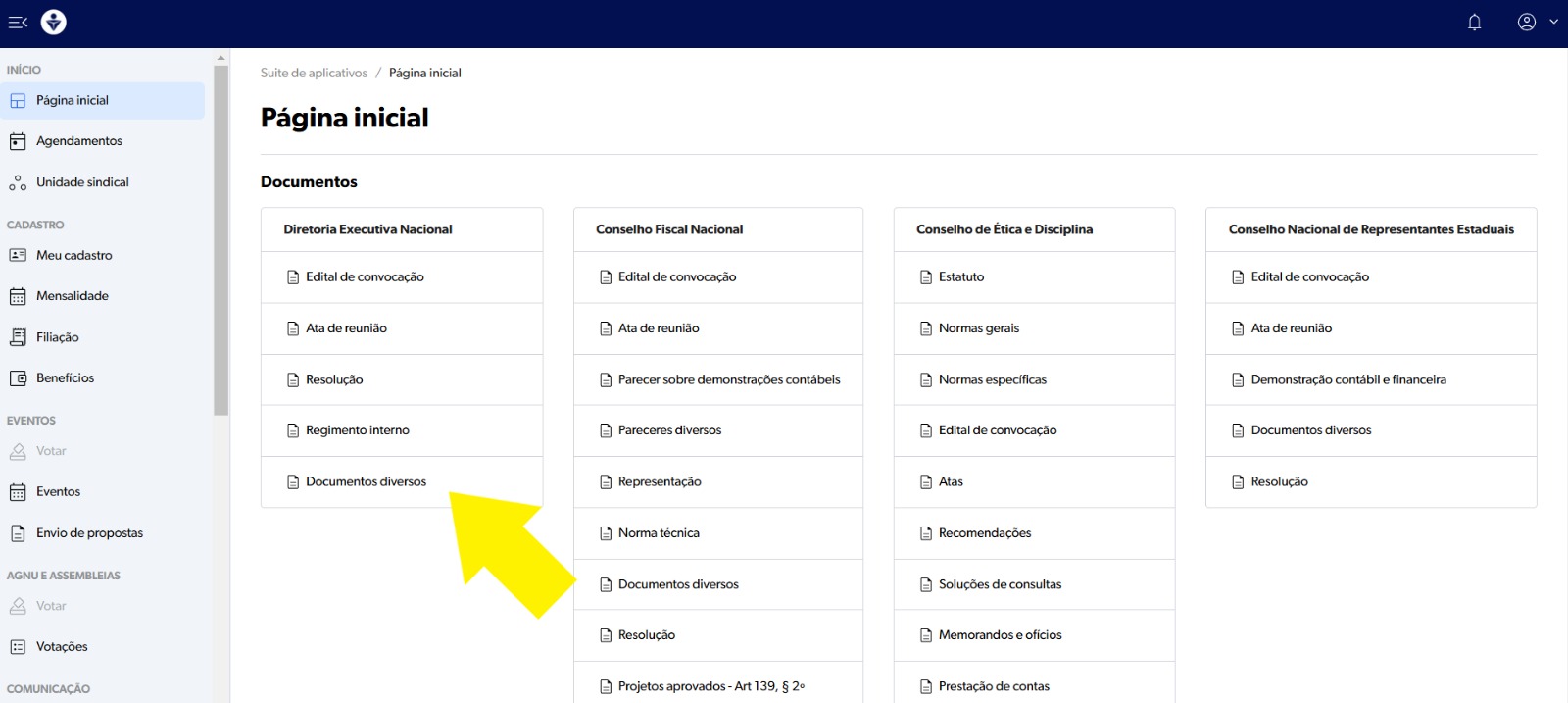The height and width of the screenshot is (703, 1568).
Task: Click the Unidade sindical icon
Action: (18, 183)
